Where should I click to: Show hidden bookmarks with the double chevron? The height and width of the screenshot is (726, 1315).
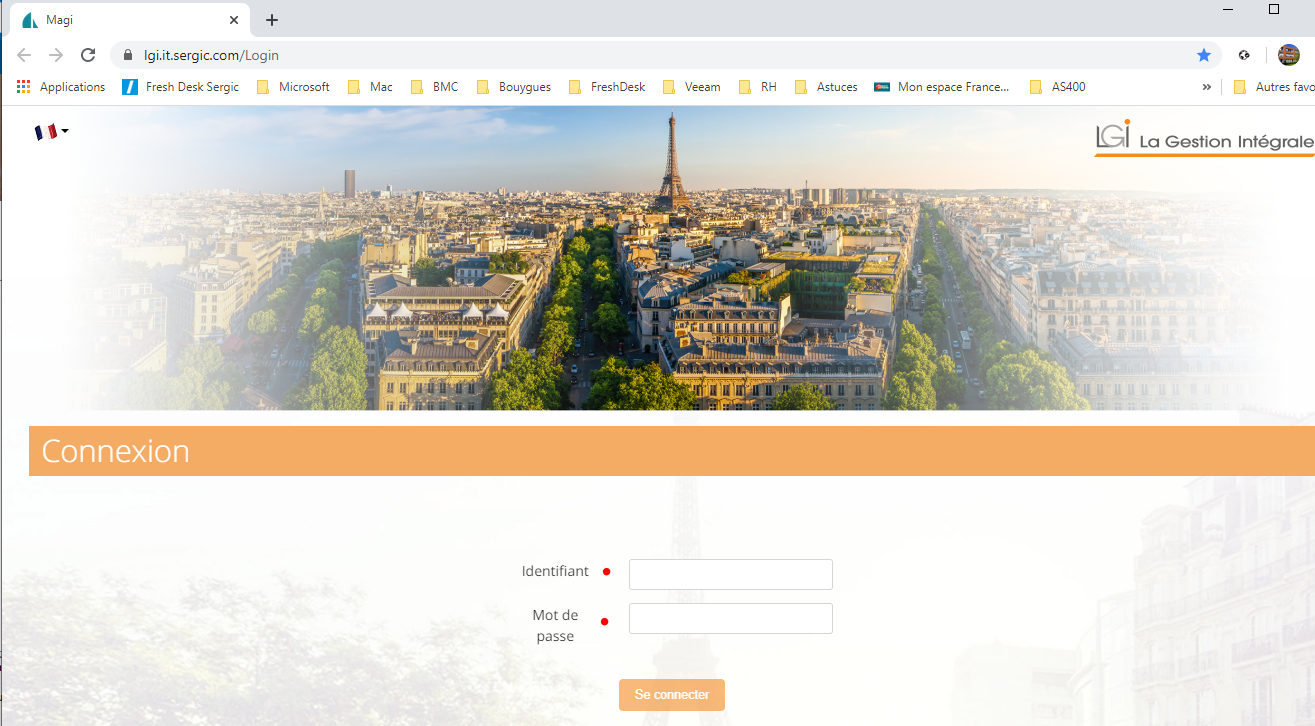pos(1206,87)
